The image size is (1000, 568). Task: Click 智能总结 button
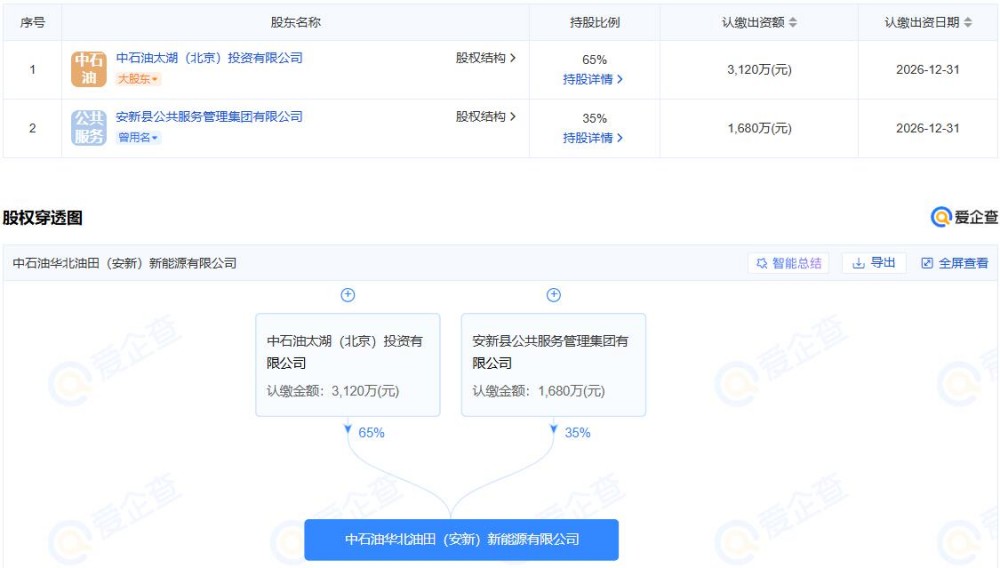click(x=789, y=263)
